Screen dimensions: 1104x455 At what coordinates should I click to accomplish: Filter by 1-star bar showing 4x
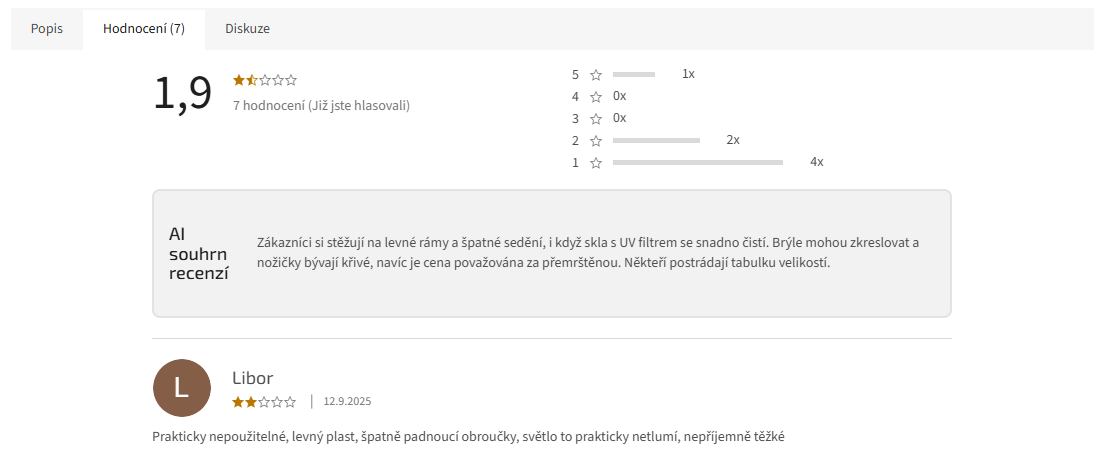point(697,163)
